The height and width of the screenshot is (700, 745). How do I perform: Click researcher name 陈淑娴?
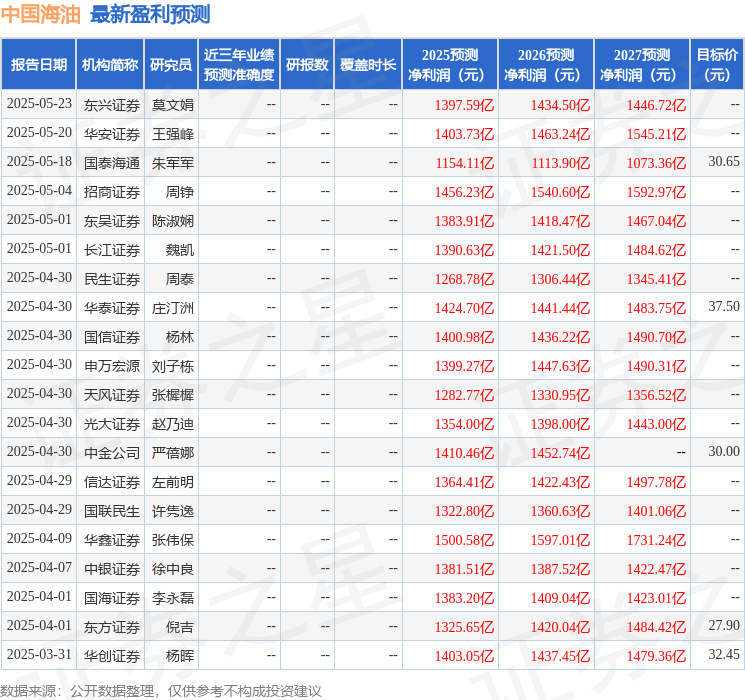(x=172, y=221)
